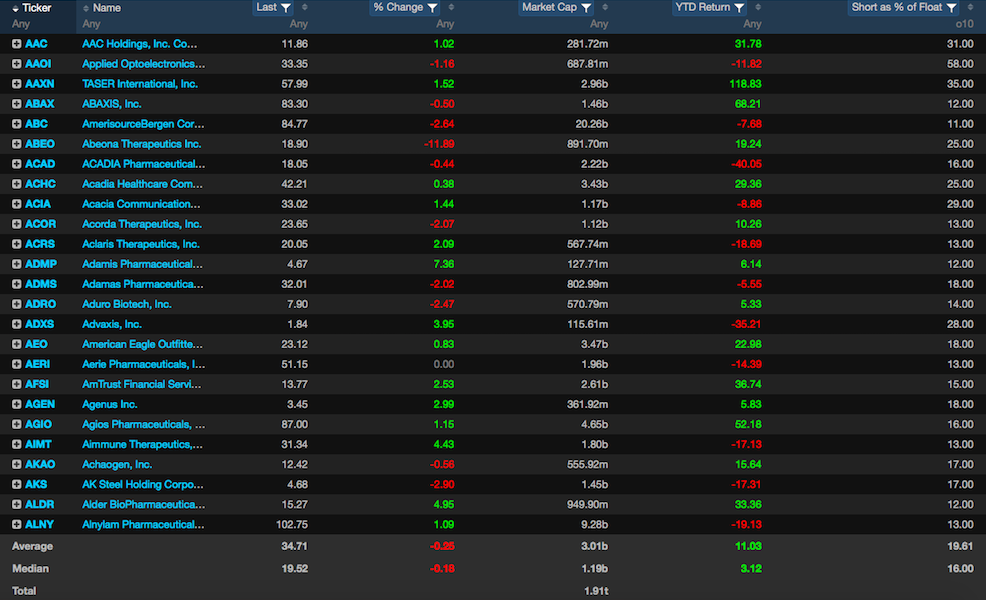
Task: Click the plus icon beside AERI
Action: point(16,364)
